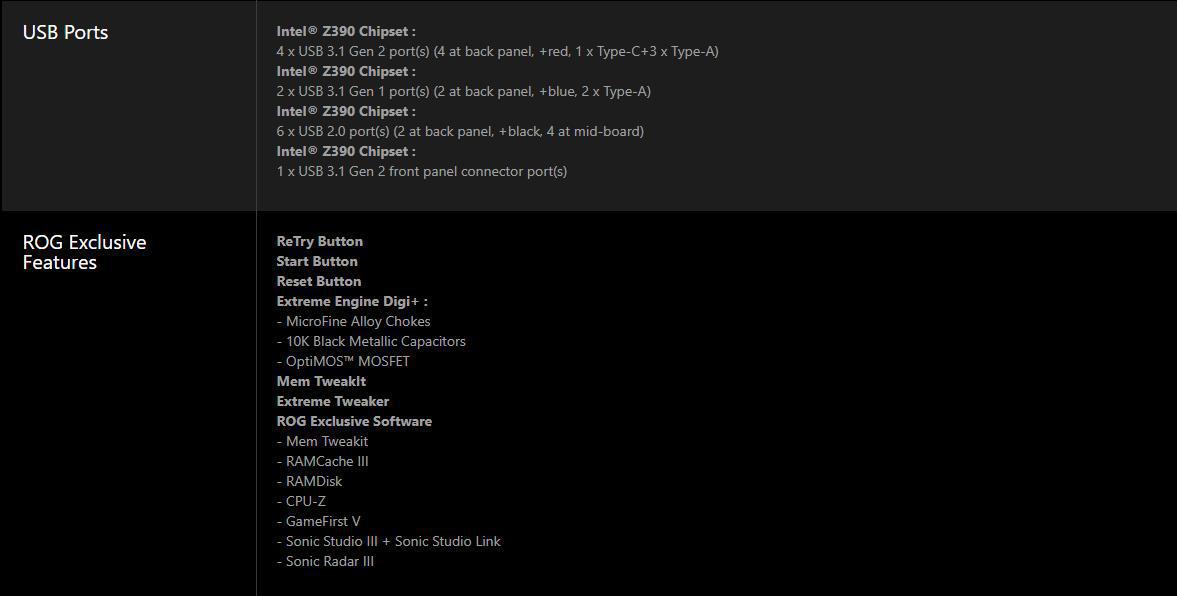Click the 10K Black Metallic Capacitors line
The width and height of the screenshot is (1177, 596).
coord(371,341)
